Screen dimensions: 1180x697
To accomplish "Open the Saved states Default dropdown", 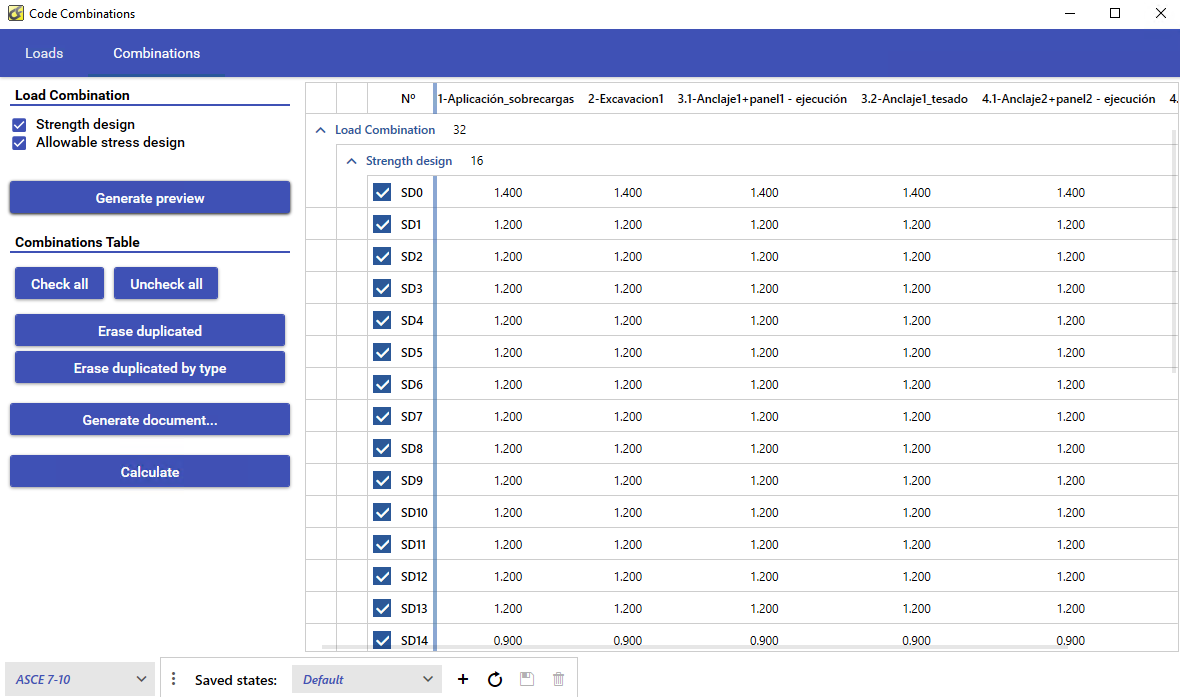I will coord(367,680).
